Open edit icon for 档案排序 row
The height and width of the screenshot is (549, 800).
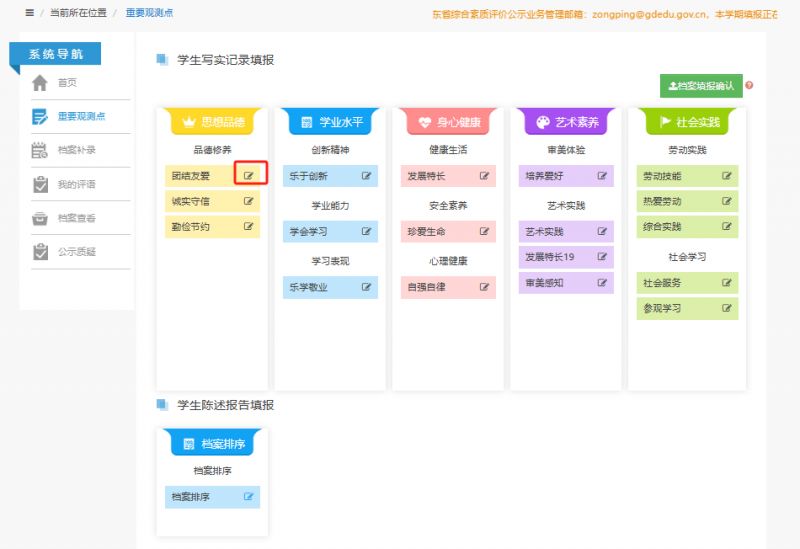point(248,496)
